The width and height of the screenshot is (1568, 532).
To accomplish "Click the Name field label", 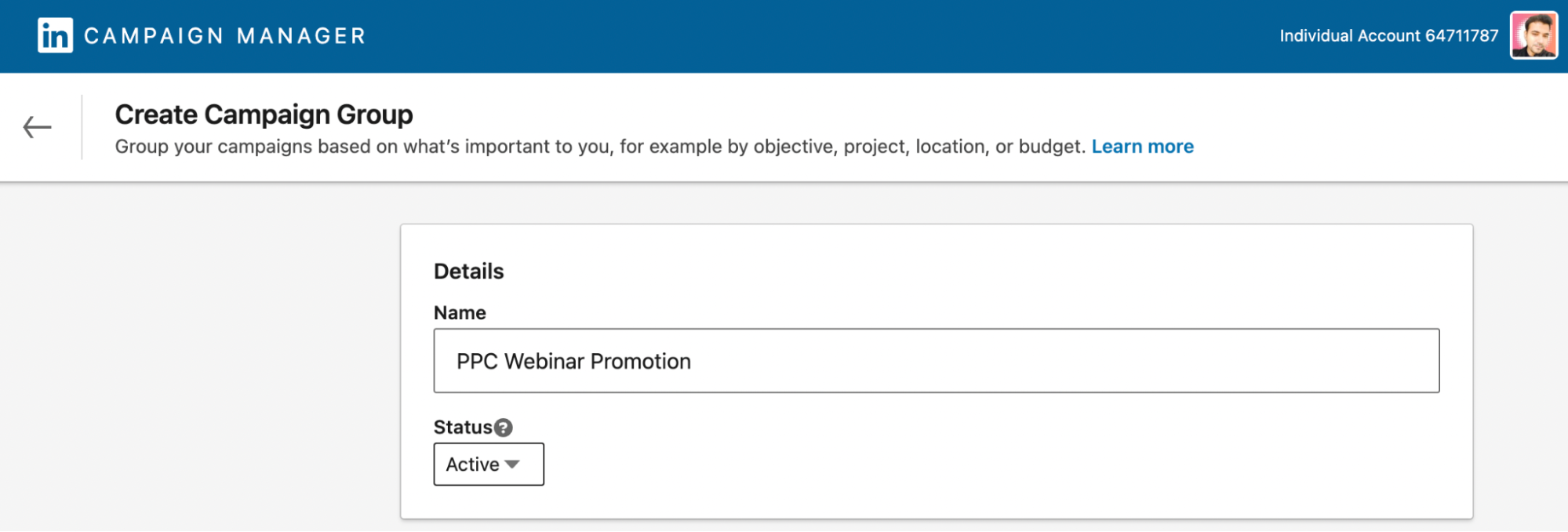I will click(x=460, y=313).
